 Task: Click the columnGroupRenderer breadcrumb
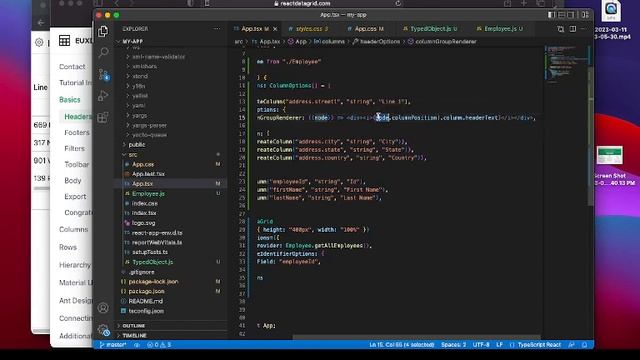coord(442,41)
